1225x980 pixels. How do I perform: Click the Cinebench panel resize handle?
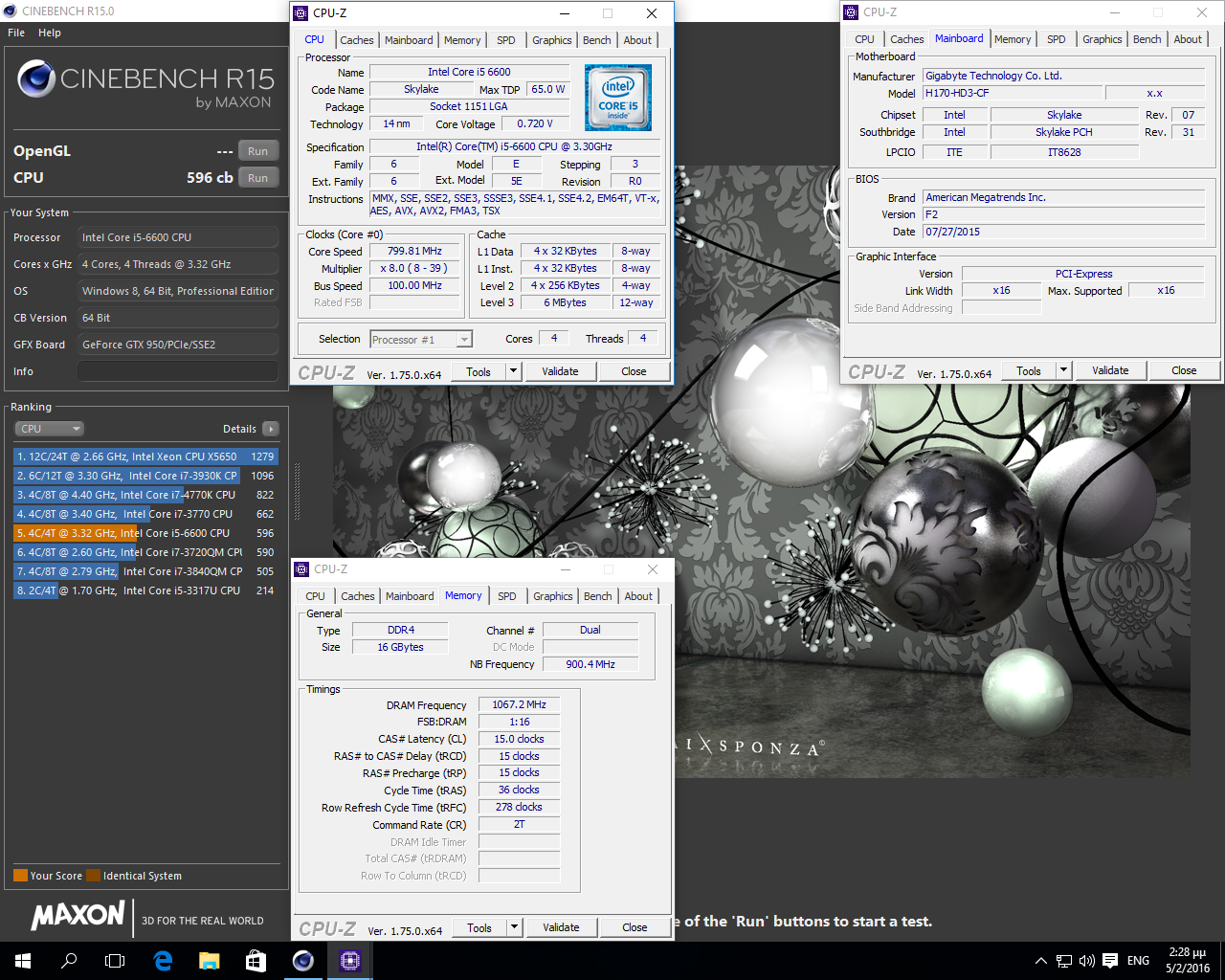point(297,492)
